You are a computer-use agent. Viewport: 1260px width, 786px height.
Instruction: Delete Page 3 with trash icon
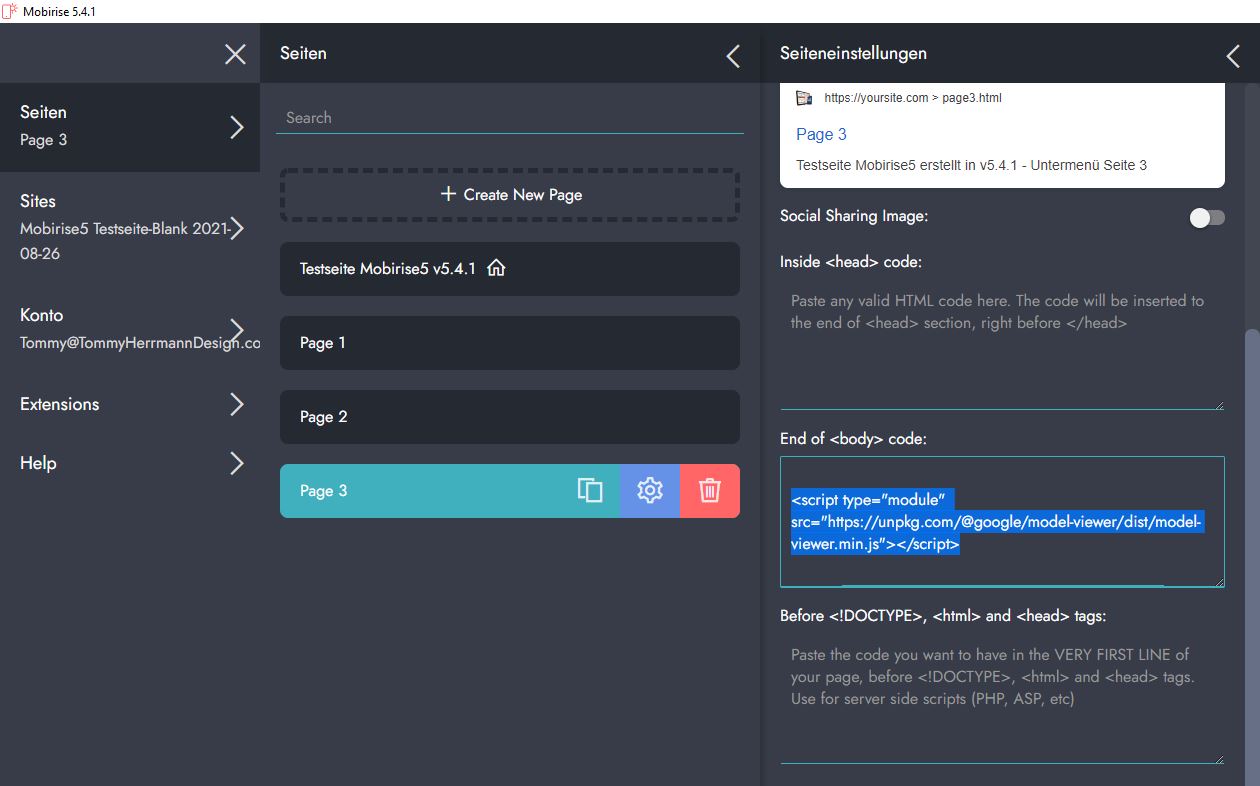pos(710,490)
